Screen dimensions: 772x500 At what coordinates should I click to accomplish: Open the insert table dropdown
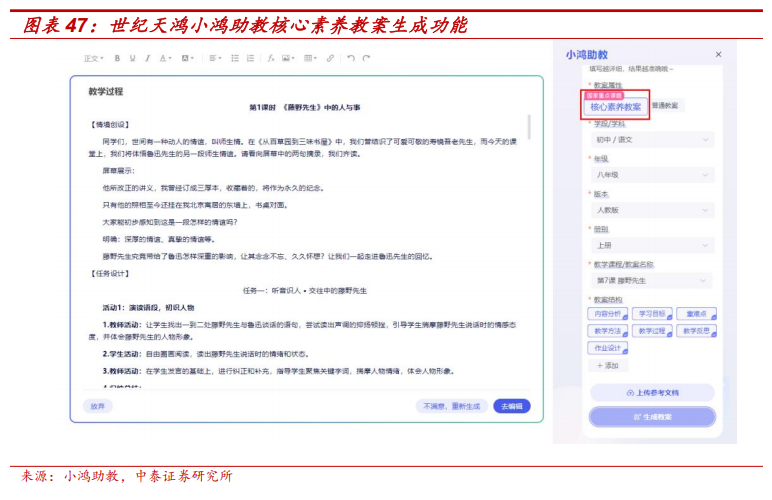(310, 58)
